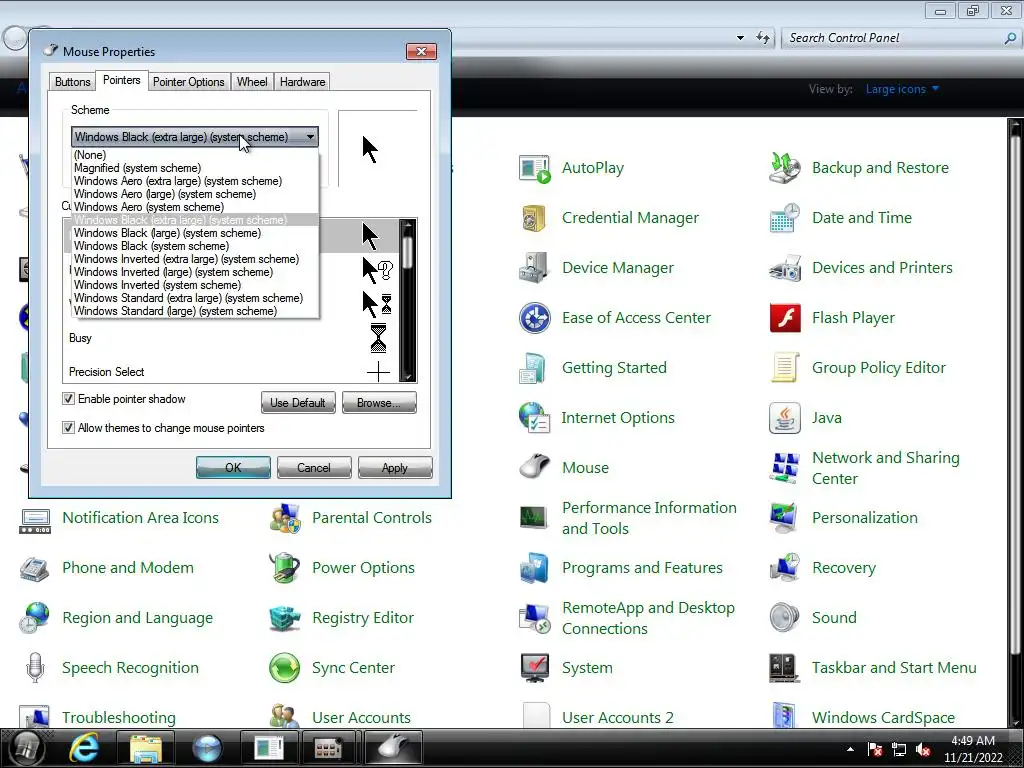
Task: Click the Cancel button
Action: [x=314, y=468]
